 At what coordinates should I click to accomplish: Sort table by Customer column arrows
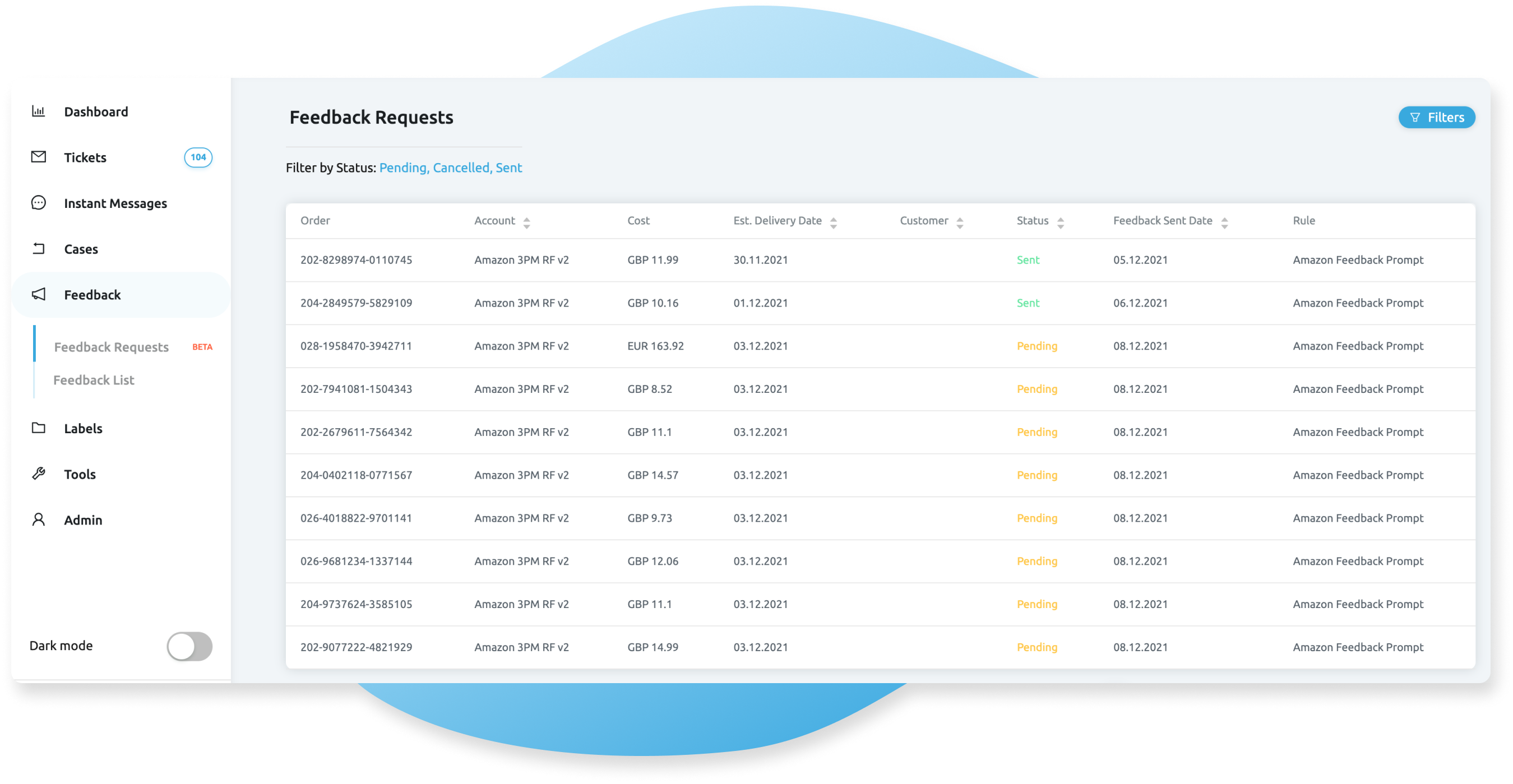(x=959, y=222)
